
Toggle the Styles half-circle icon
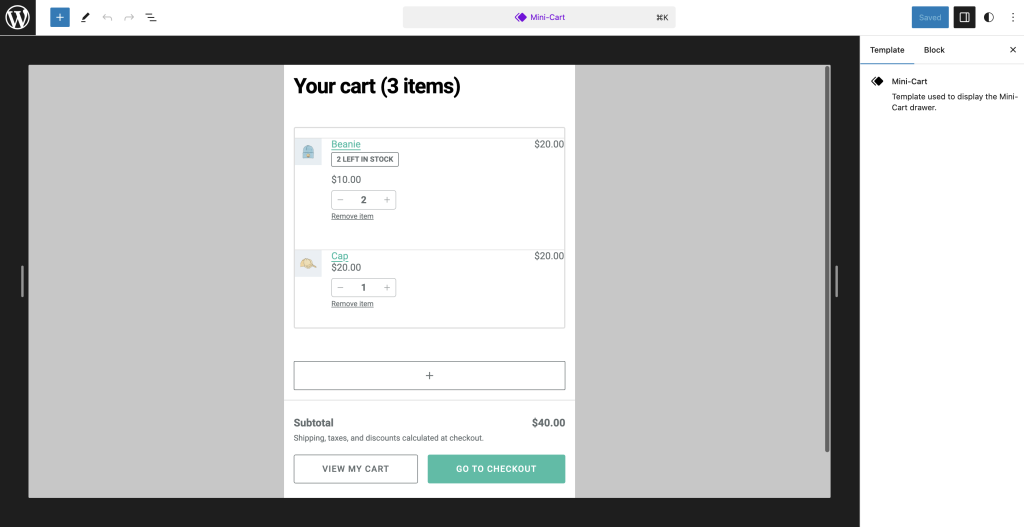click(989, 17)
